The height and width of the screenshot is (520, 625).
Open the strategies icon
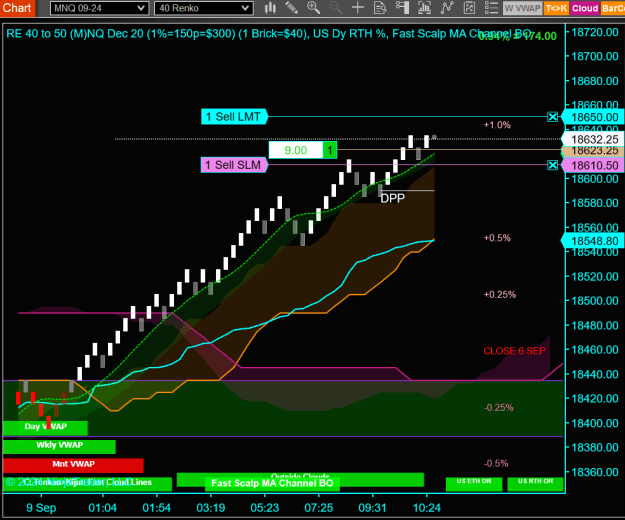tap(469, 8)
